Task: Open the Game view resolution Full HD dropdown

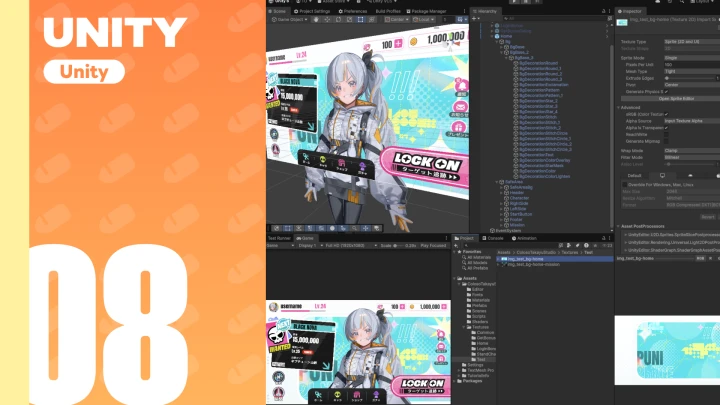Action: (349, 246)
